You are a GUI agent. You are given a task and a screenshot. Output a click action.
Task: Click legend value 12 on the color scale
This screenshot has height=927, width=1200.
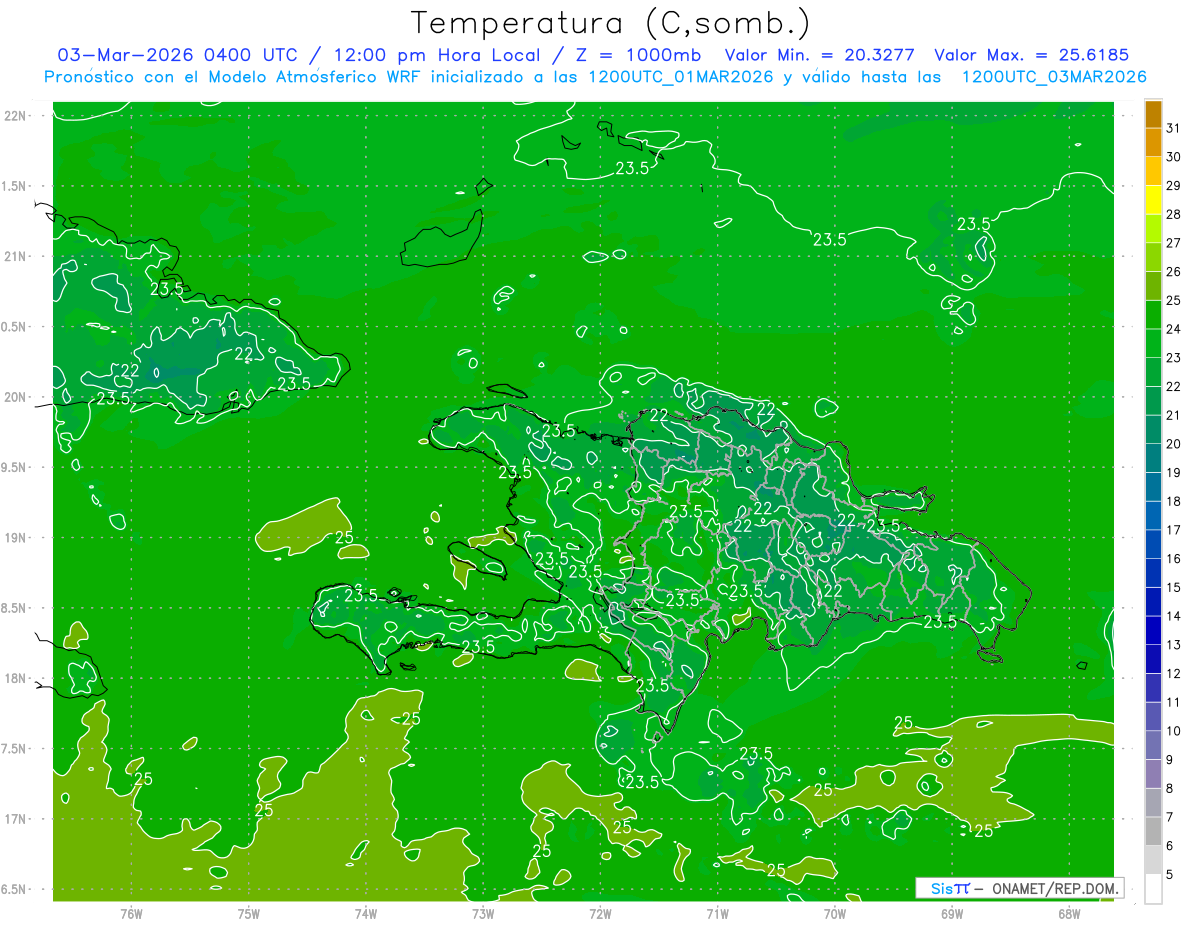(1173, 674)
